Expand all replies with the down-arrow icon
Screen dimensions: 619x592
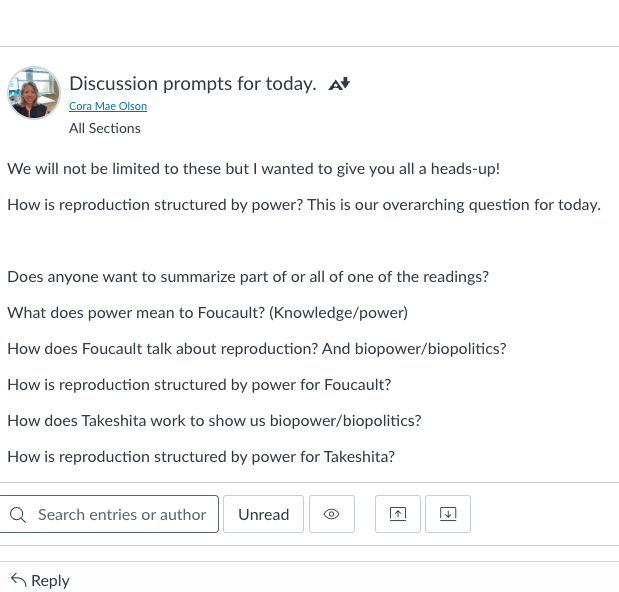pyautogui.click(x=448, y=514)
